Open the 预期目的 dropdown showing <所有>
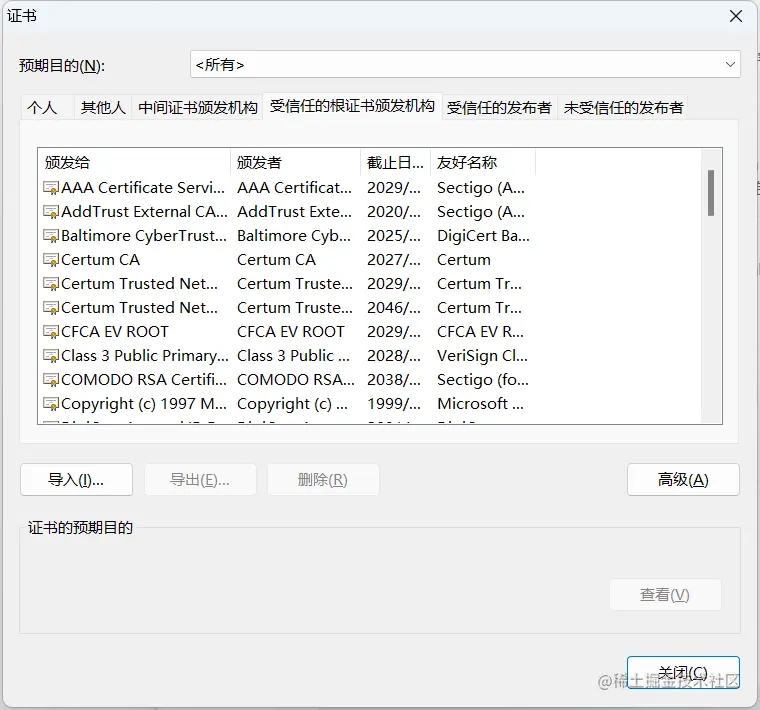This screenshot has height=710, width=760. [x=465, y=64]
